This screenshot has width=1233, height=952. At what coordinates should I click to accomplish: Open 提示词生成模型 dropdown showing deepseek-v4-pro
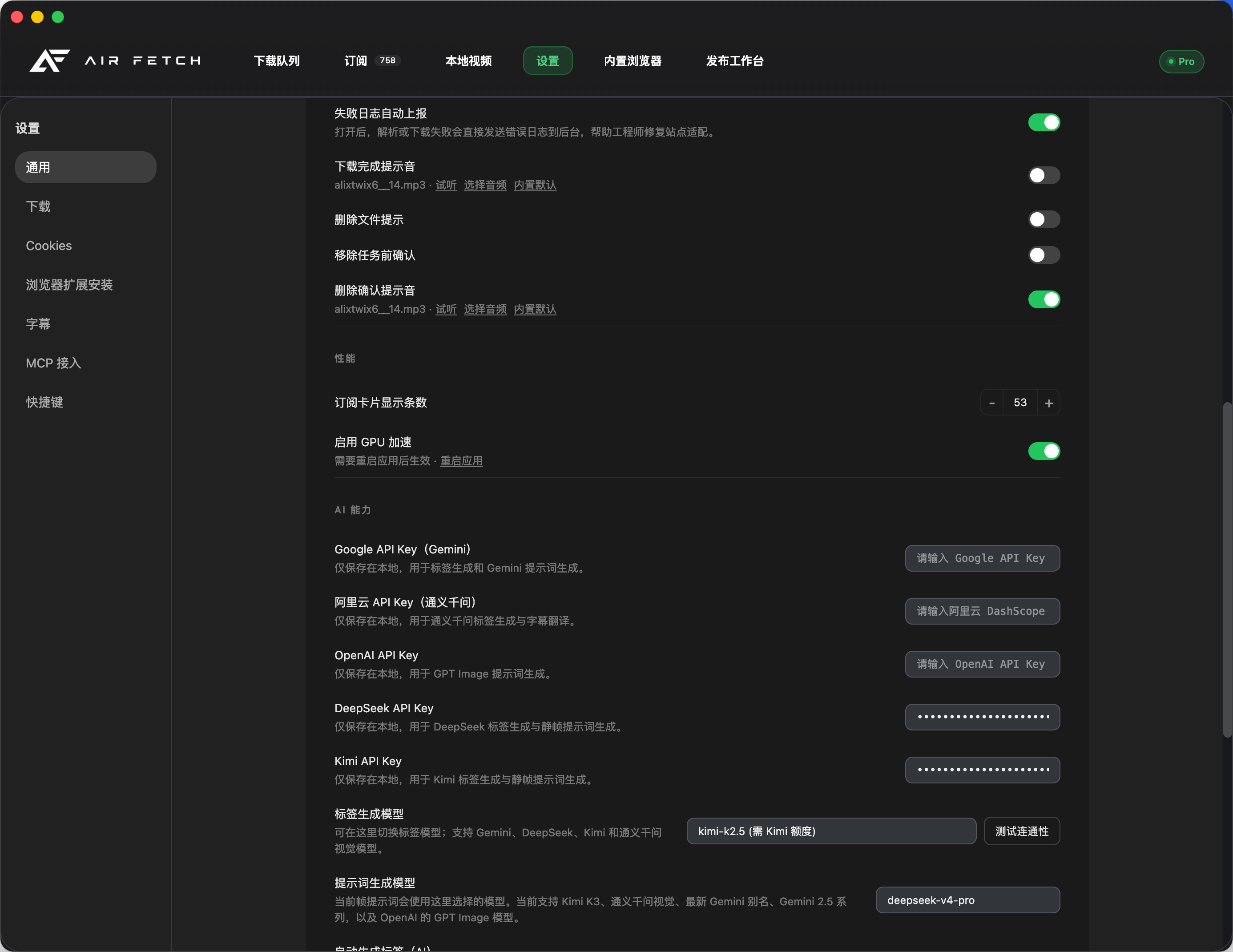pos(967,900)
